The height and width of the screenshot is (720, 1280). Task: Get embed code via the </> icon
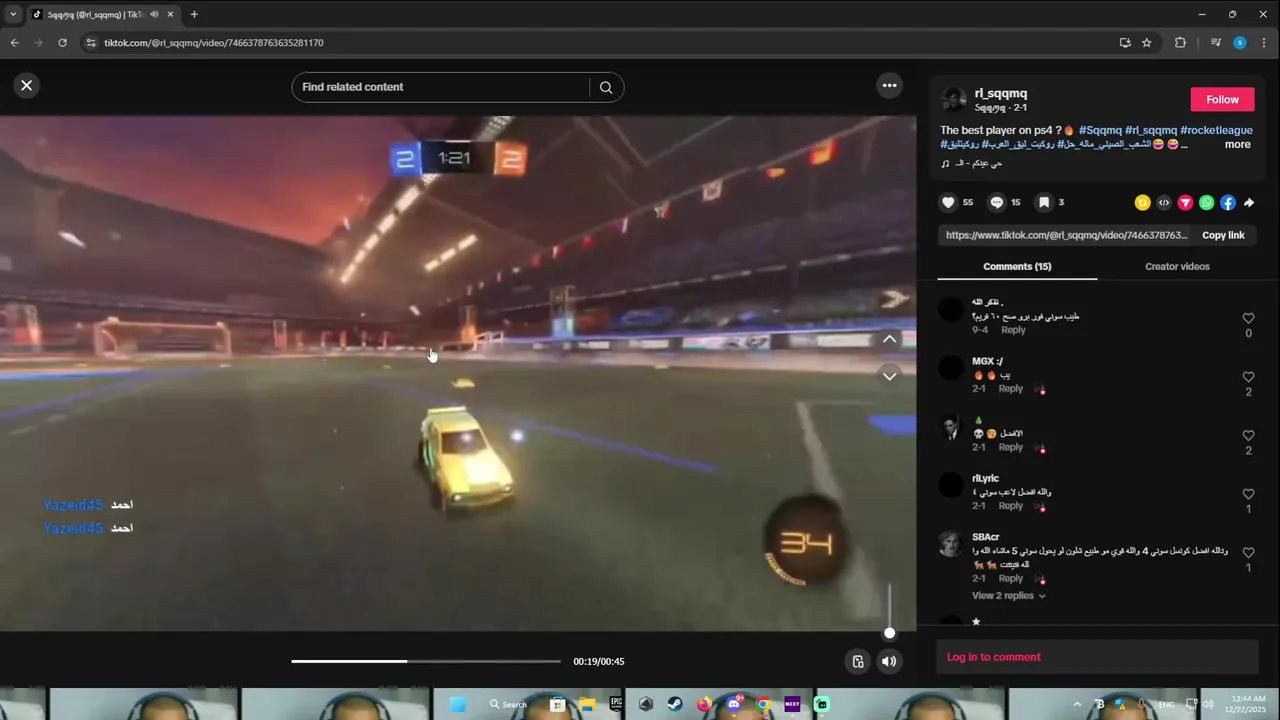tap(1164, 202)
